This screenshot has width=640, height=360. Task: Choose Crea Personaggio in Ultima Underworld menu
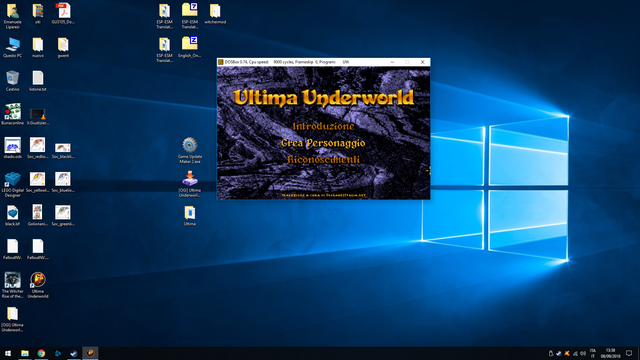coord(323,143)
